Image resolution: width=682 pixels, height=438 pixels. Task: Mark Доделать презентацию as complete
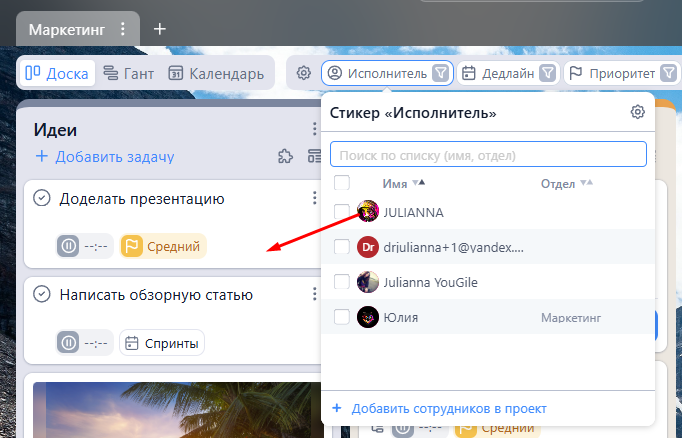[42, 198]
